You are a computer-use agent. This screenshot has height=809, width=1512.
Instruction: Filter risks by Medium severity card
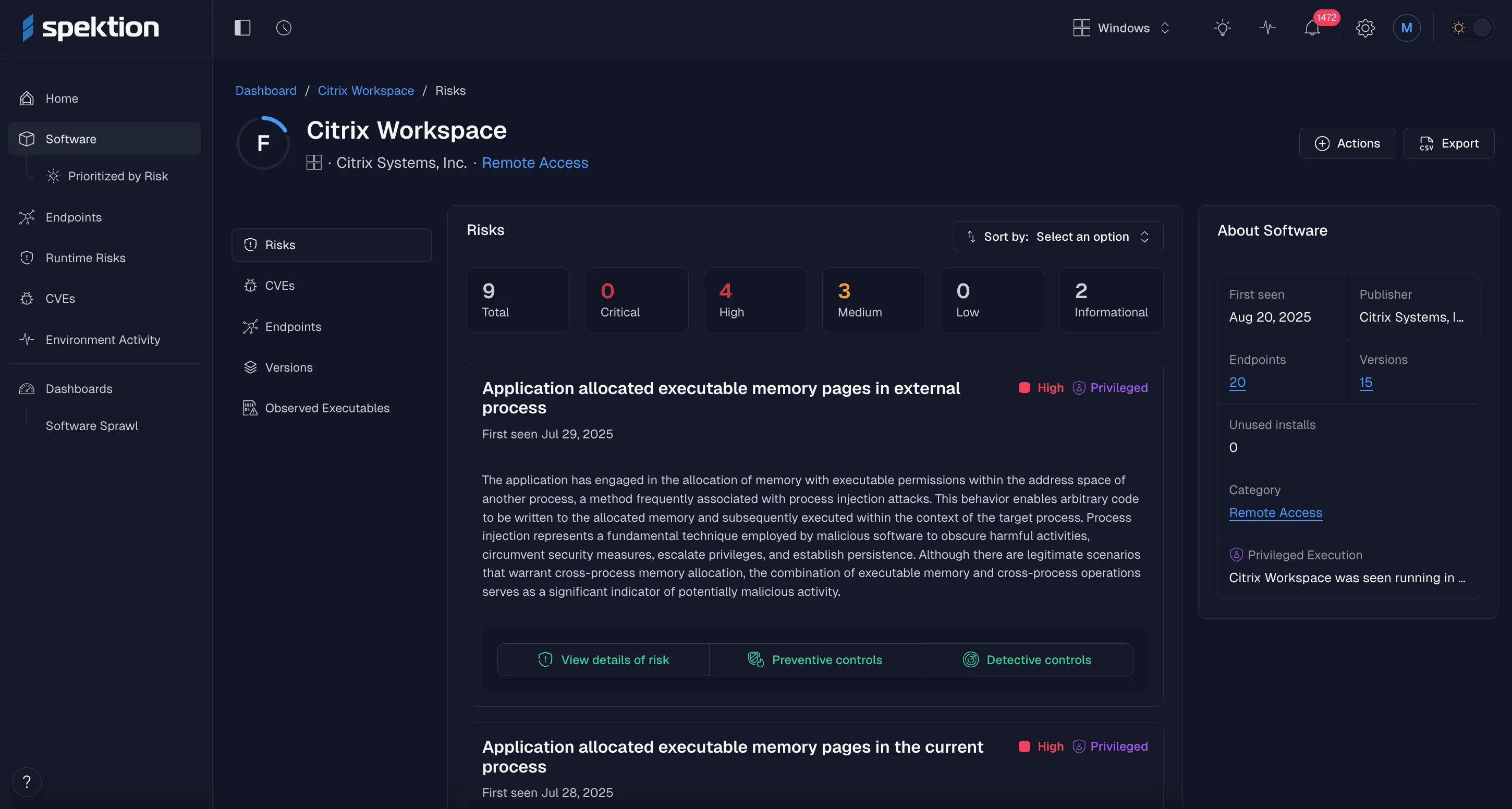pyautogui.click(x=873, y=300)
